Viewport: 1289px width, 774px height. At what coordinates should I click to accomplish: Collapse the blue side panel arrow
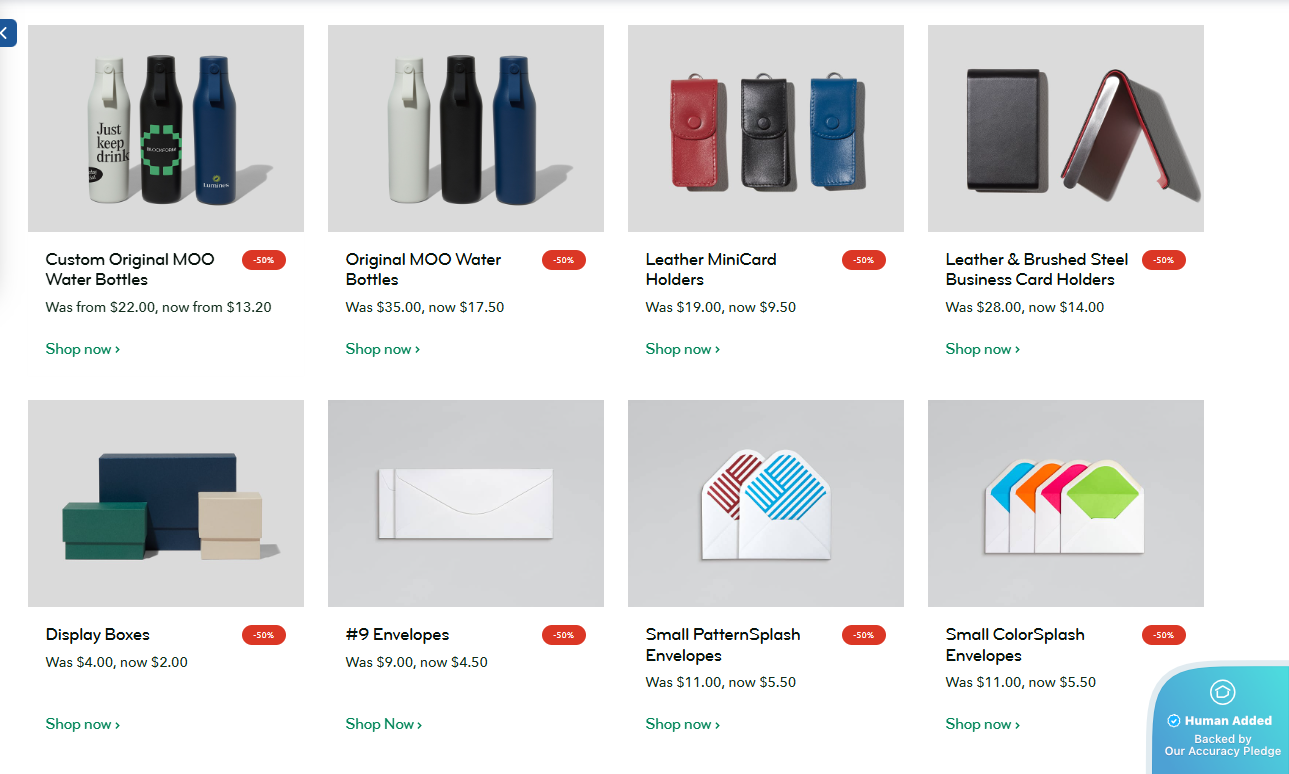[7, 33]
